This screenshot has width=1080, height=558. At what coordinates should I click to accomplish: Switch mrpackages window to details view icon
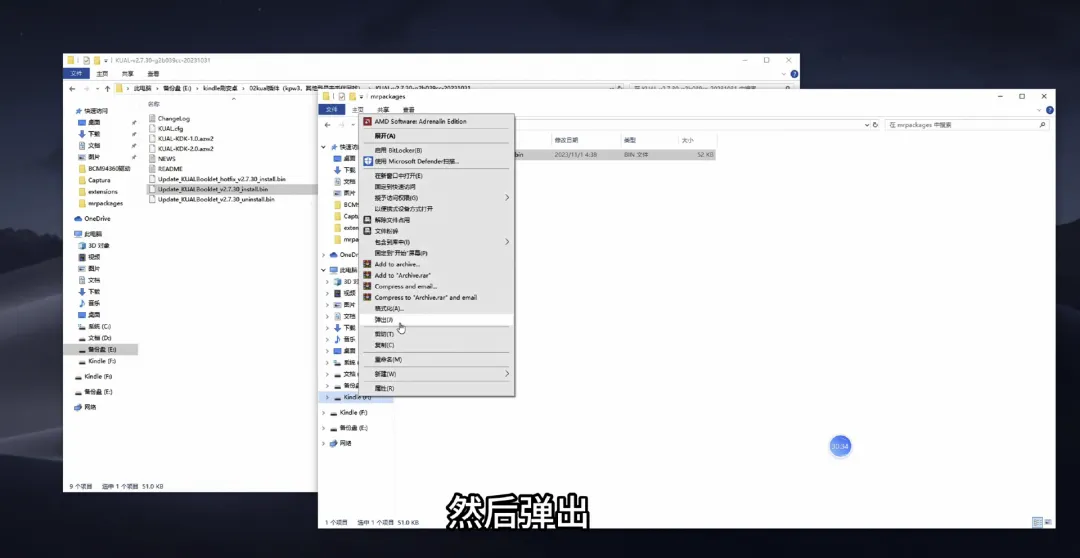1035,523
